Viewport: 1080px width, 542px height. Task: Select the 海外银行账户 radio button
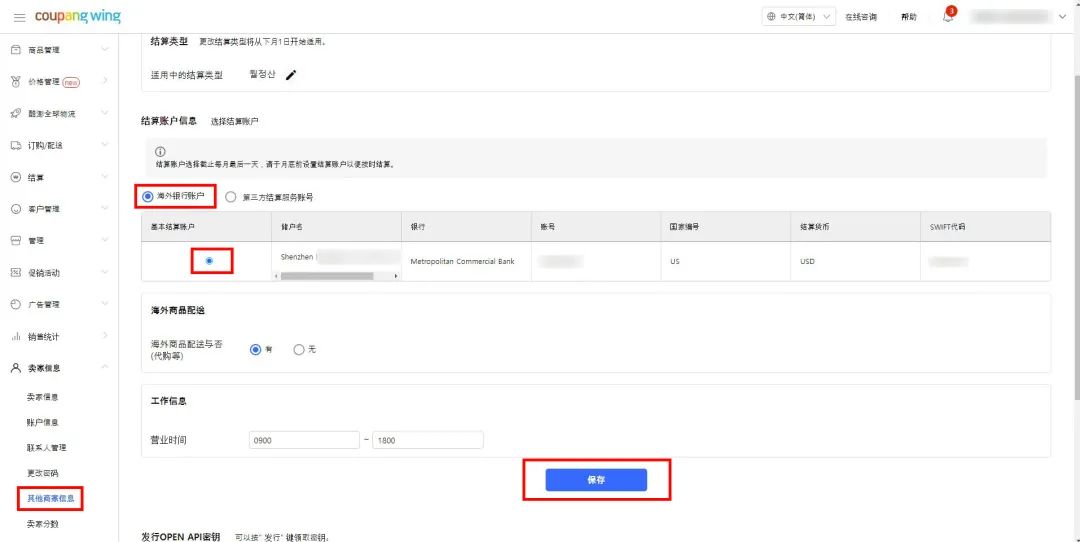[x=148, y=197]
